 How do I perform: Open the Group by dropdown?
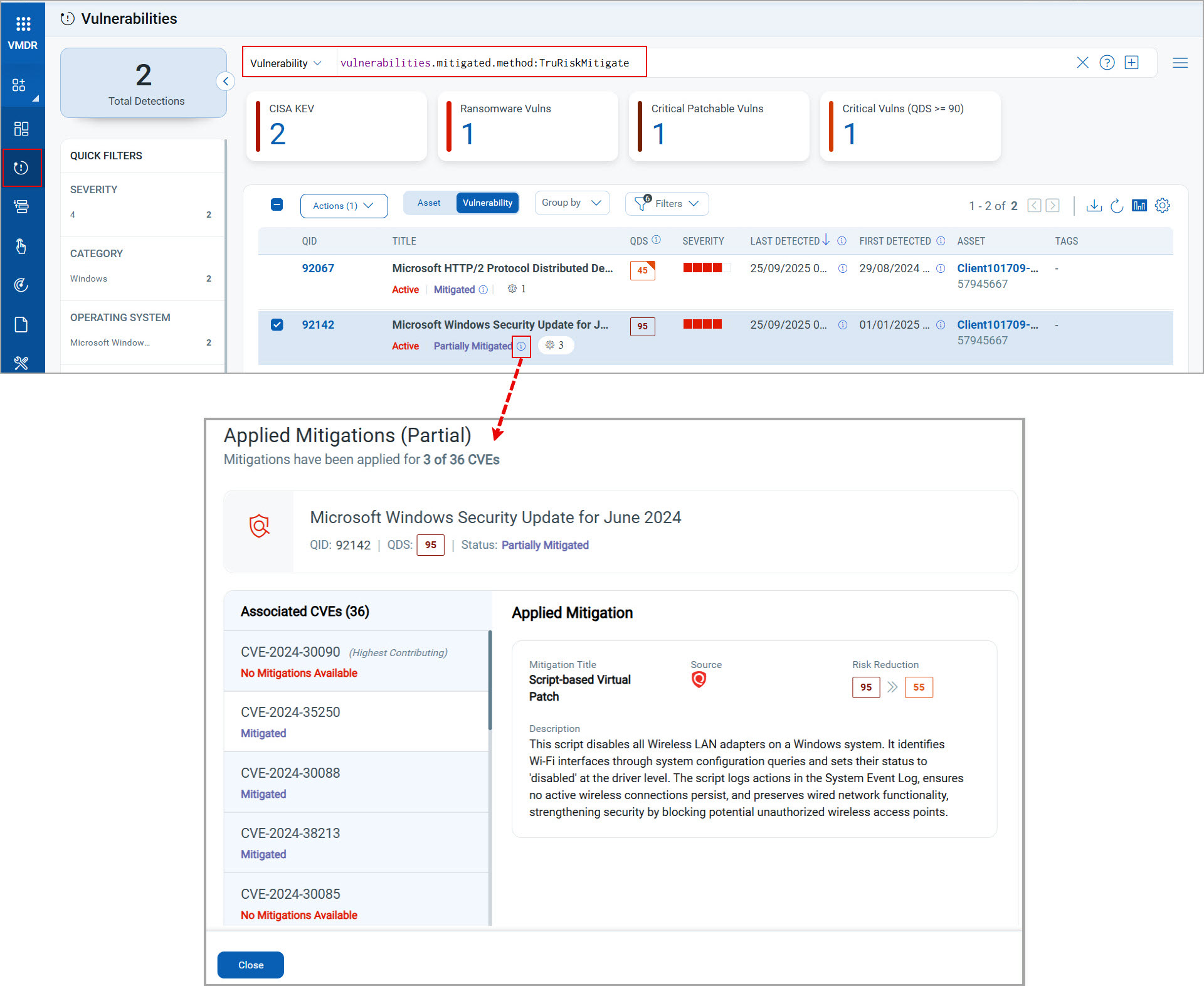click(571, 203)
